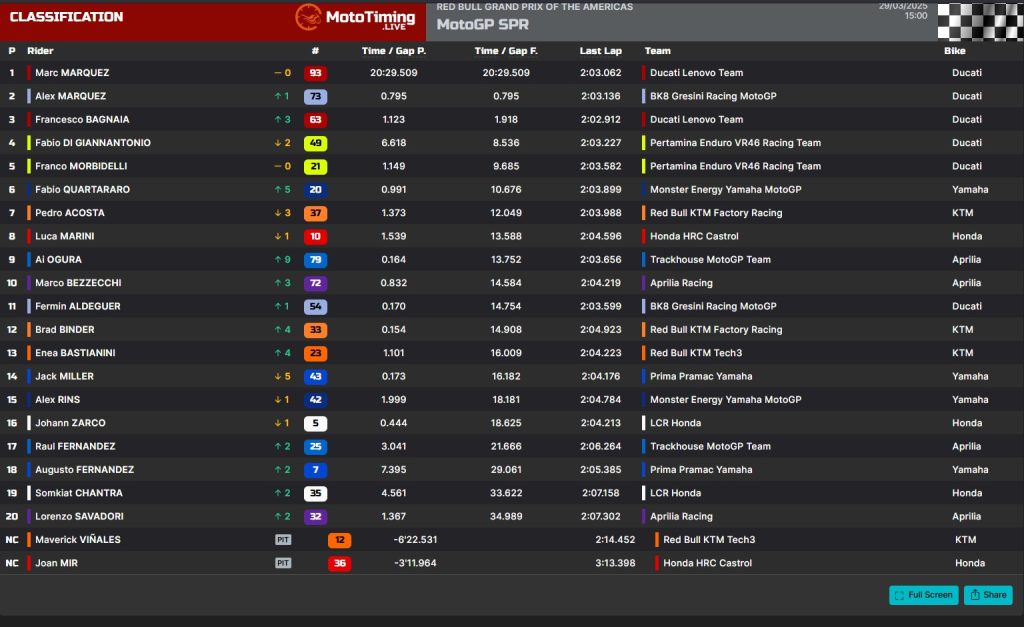Click Marc Marquez's number 93 badge
This screenshot has height=627, width=1024.
[x=315, y=73]
